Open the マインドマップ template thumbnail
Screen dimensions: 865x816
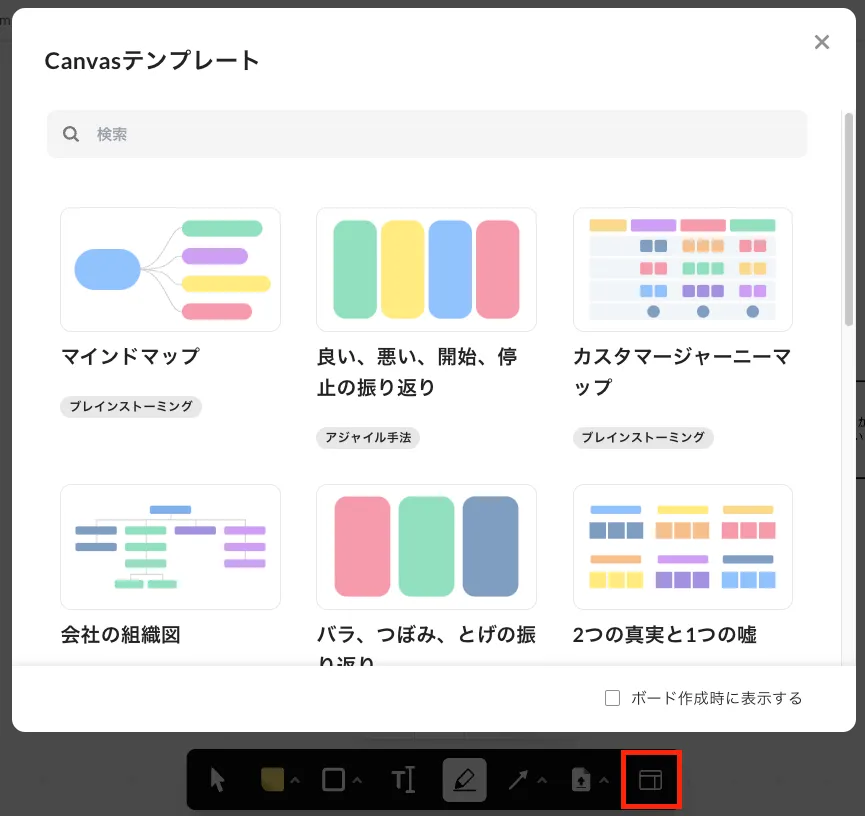[170, 269]
